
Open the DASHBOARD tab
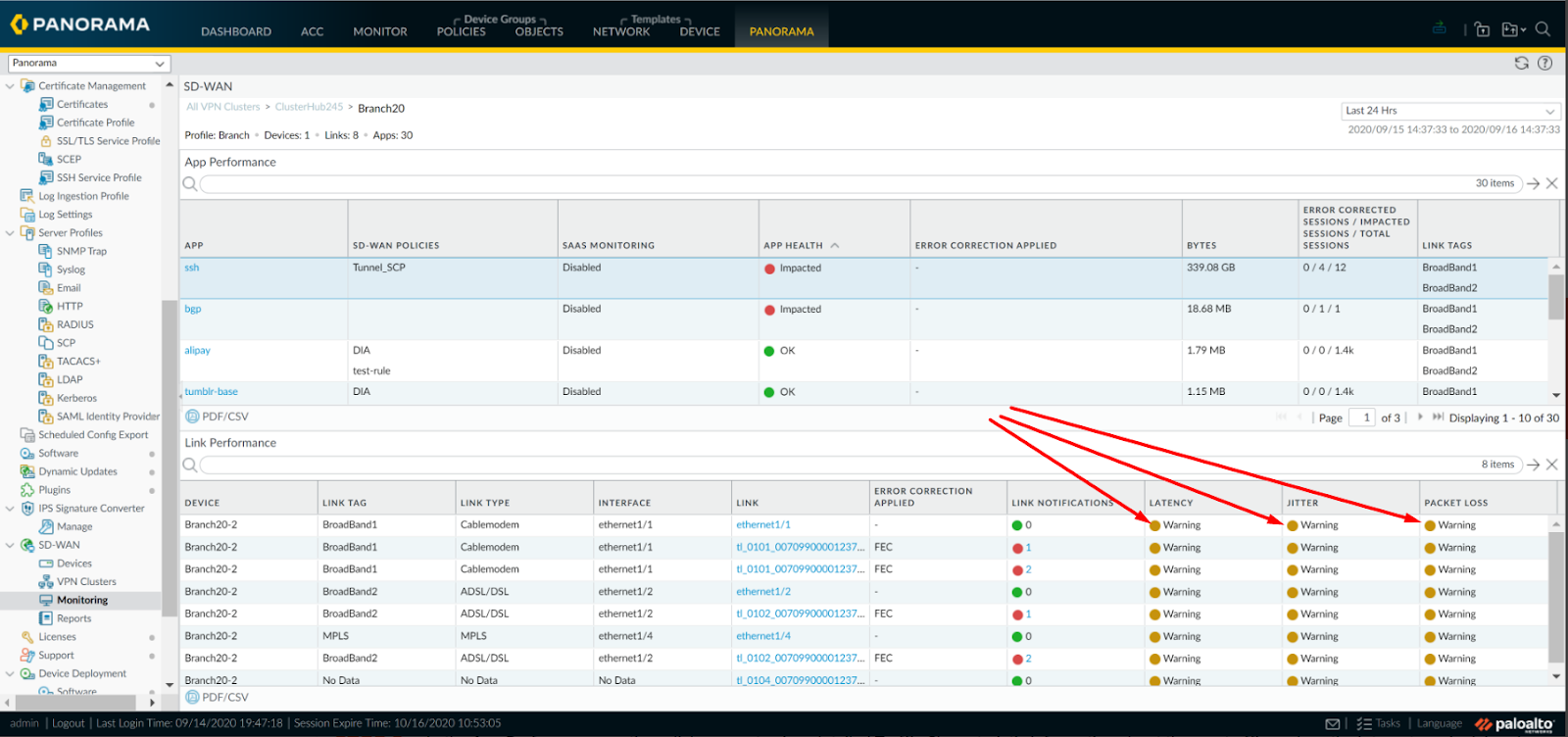(235, 31)
